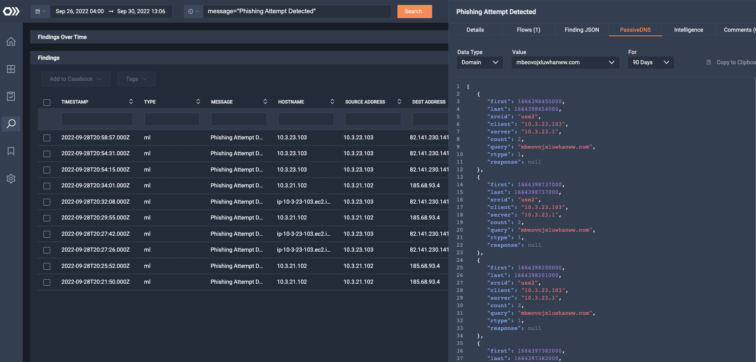Click dest address 82.141.230.141 in the 20:58:57 row
Viewport: 756px width, 362px height.
point(429,138)
